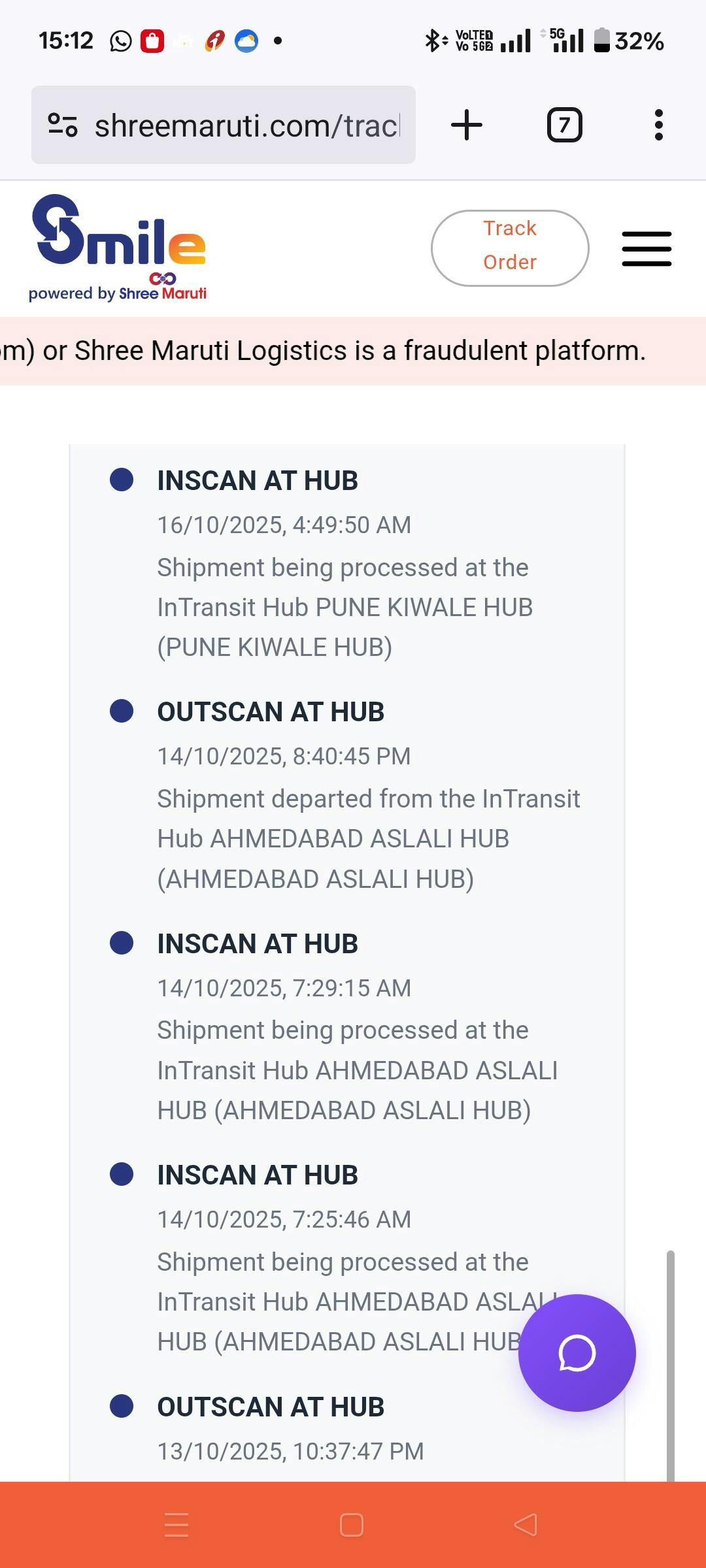The height and width of the screenshot is (1568, 706).
Task: Tap the bullet for 13/10 outscan entry
Action: point(122,1406)
